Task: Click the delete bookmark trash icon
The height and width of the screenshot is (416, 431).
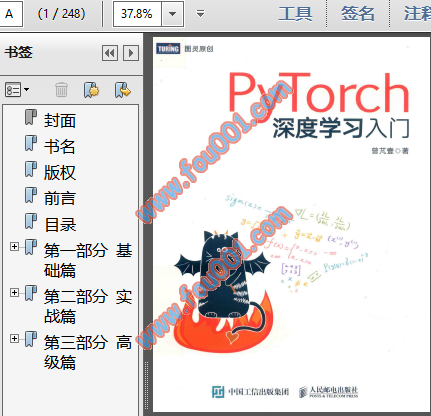Action: tap(61, 90)
